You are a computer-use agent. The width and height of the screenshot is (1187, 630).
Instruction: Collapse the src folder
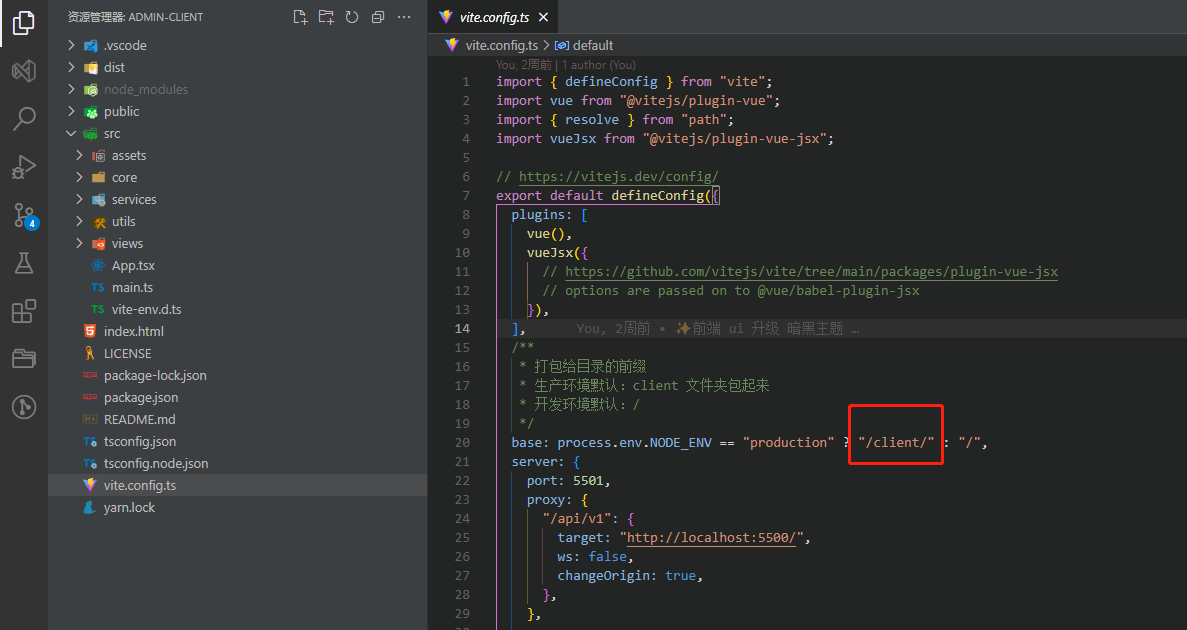click(111, 133)
